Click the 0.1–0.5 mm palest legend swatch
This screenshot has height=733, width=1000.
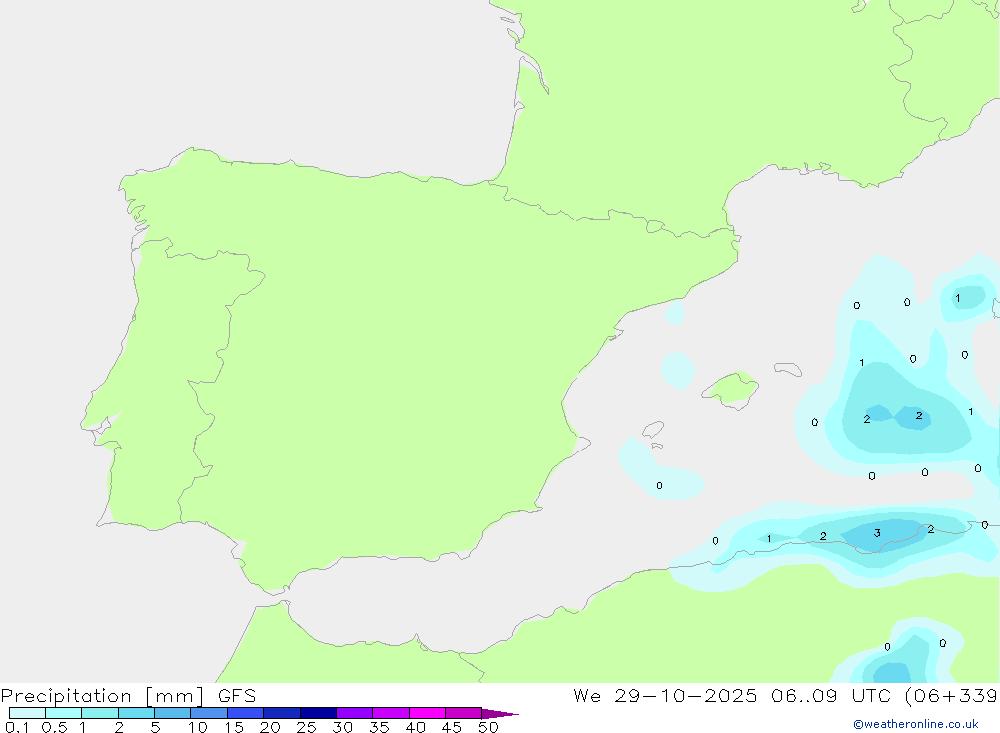(x=27, y=713)
